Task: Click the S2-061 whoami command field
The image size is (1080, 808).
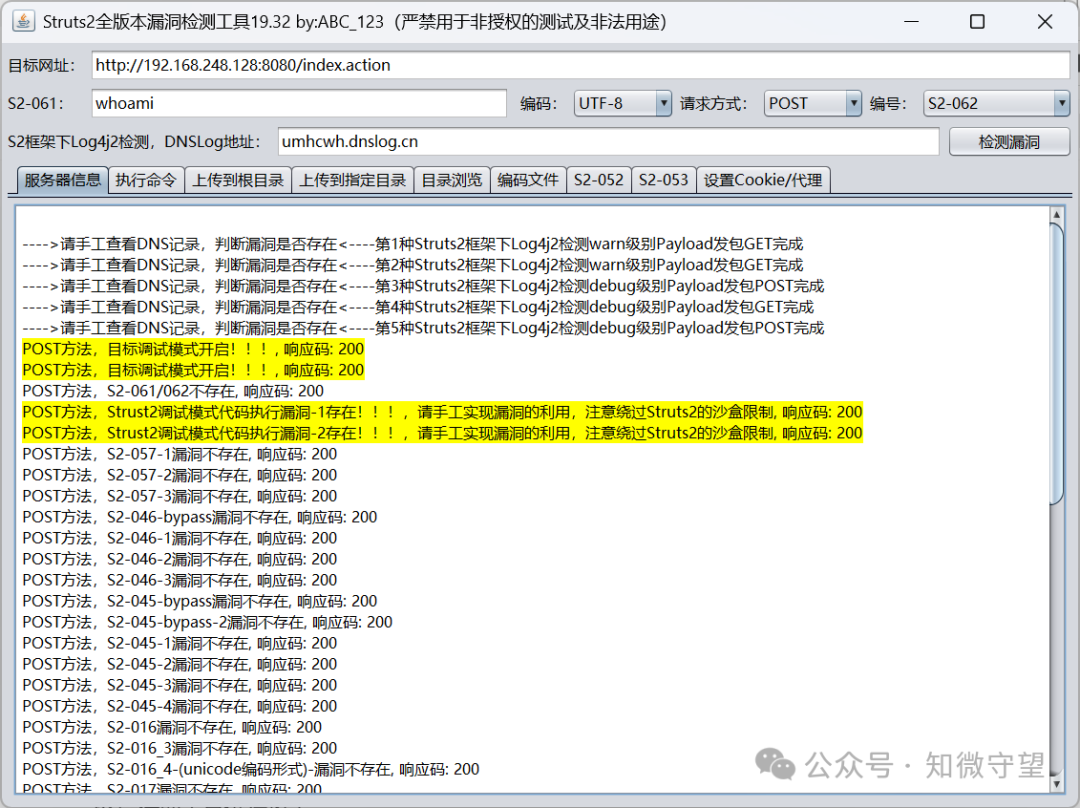Action: (299, 103)
